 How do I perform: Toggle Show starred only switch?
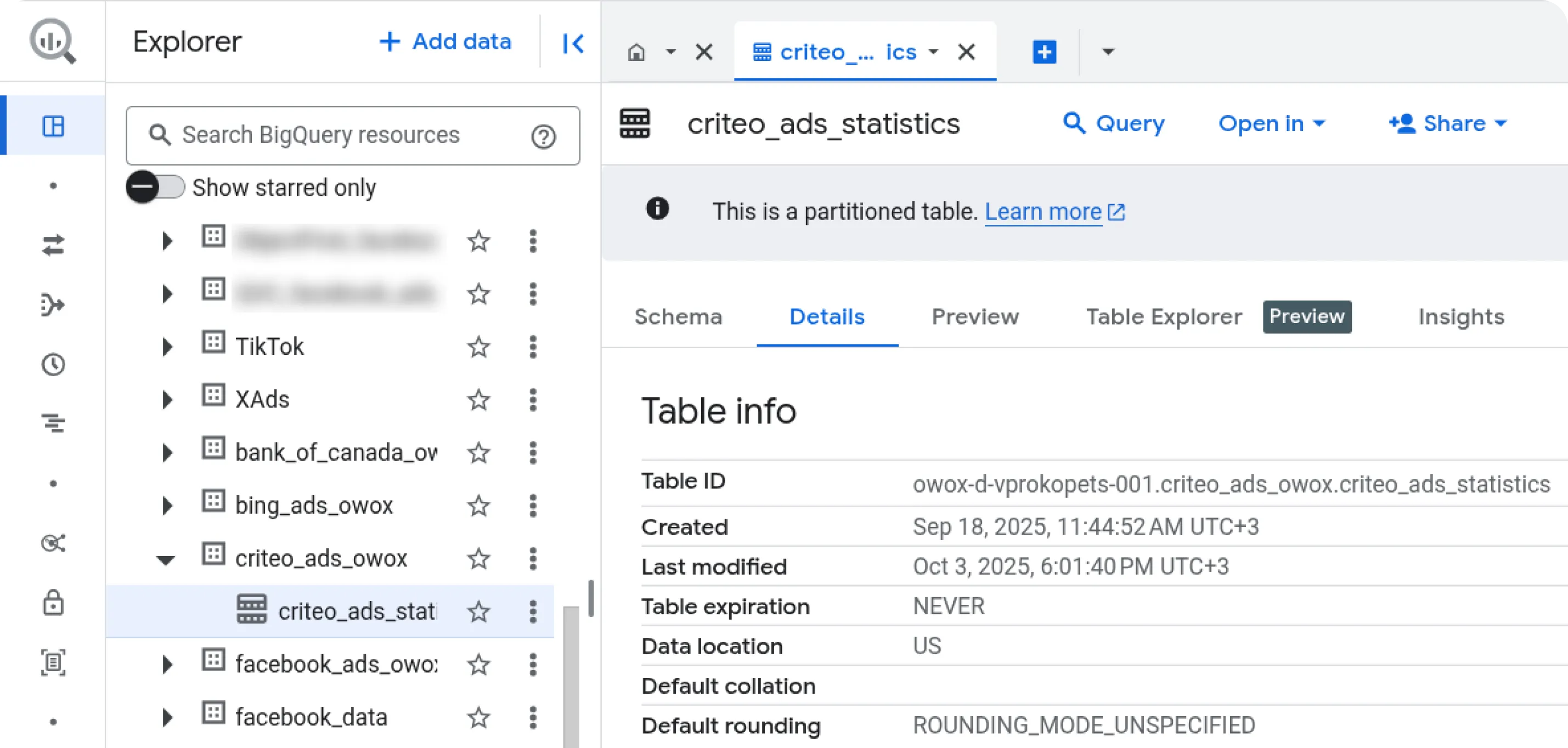155,187
